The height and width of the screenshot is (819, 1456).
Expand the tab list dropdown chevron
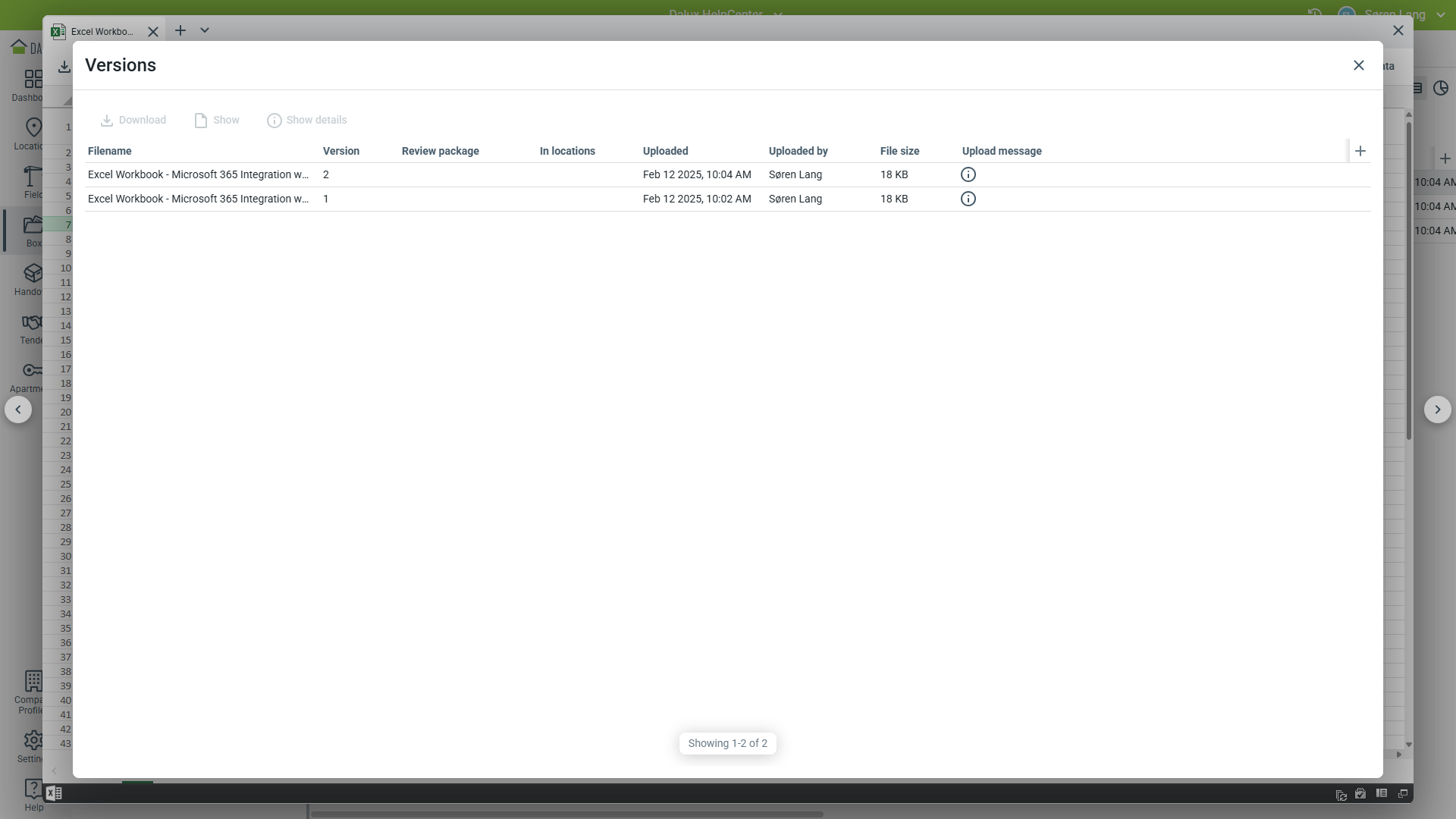(204, 30)
